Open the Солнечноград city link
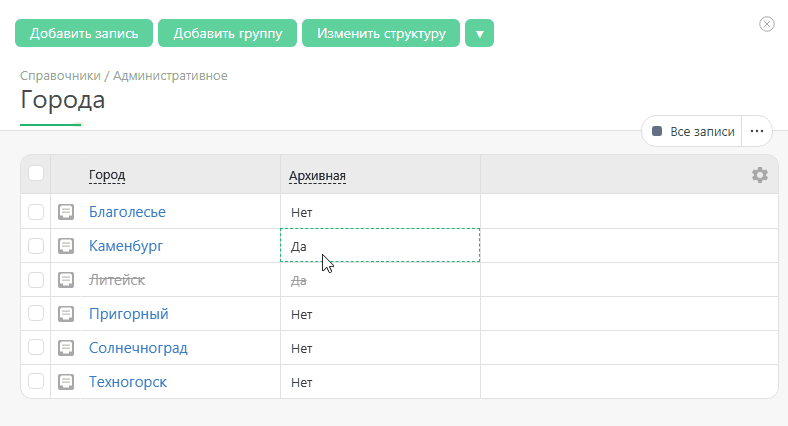This screenshot has width=788, height=426. (x=138, y=348)
